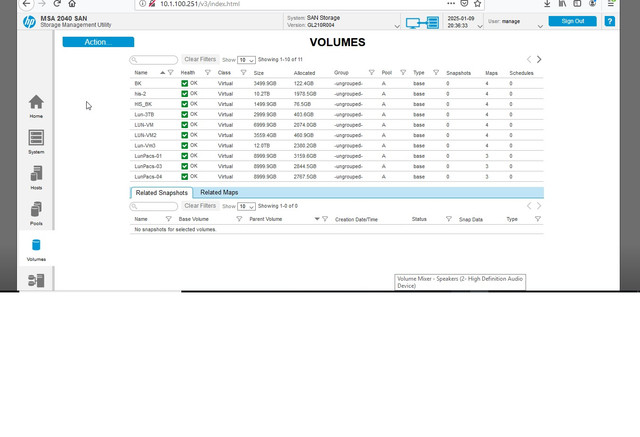This screenshot has width=640, height=437.
Task: Toggle the Parent Volume descending sort arrow
Action: (317, 219)
